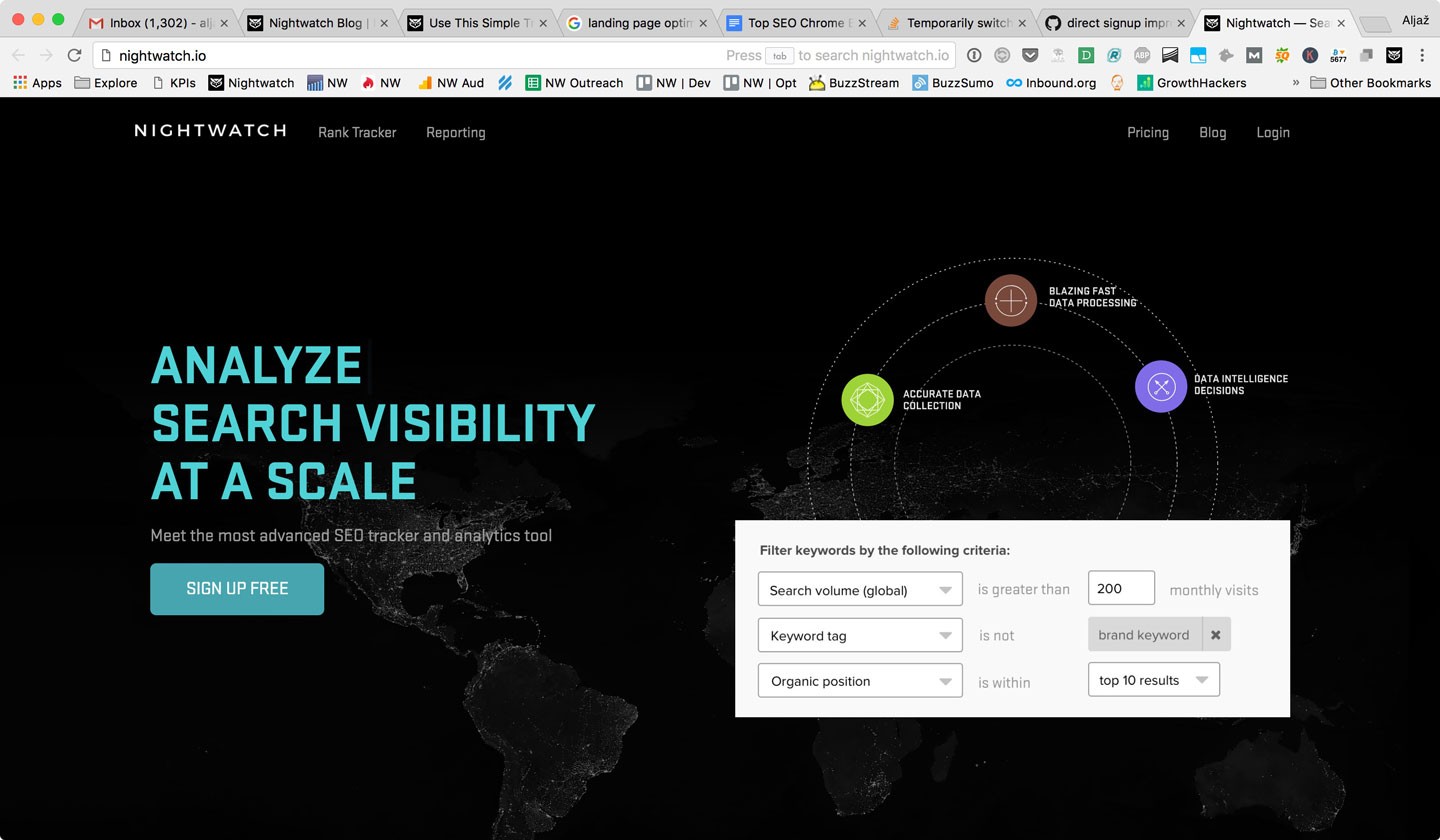1440x840 pixels.
Task: Click the SIGN UP FREE button
Action: coord(237,589)
